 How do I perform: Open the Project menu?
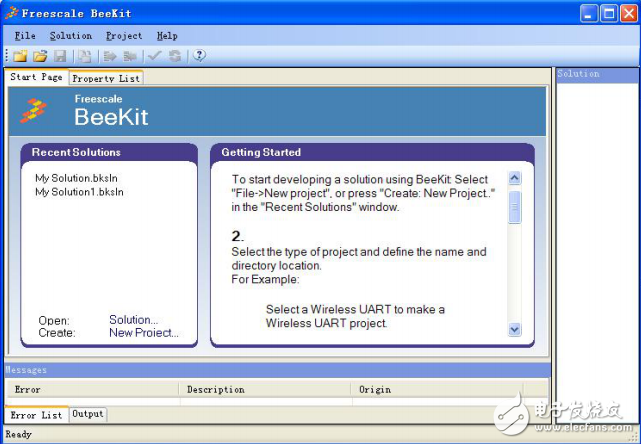click(x=124, y=36)
